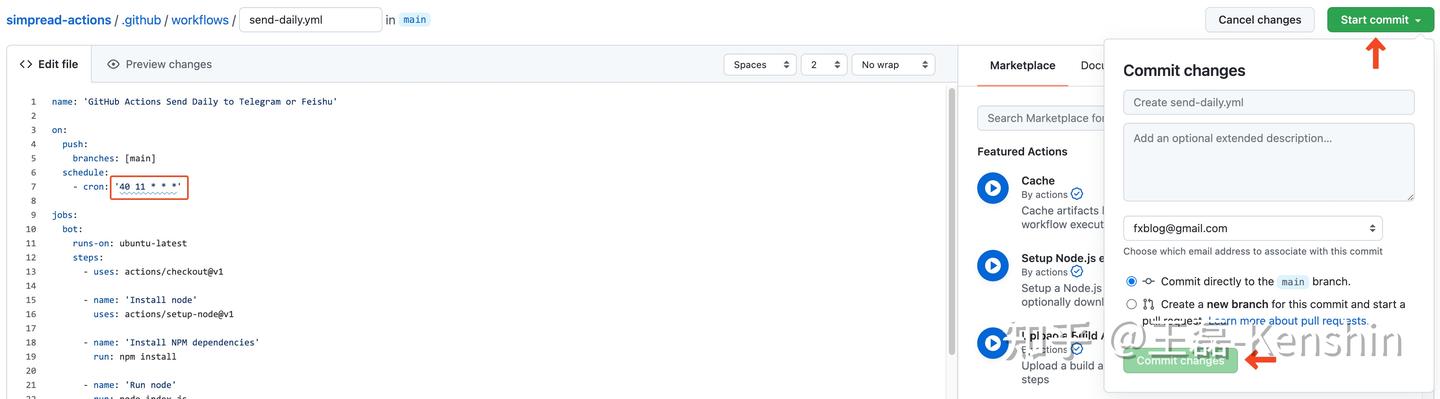Click the main branch label
The height and width of the screenshot is (399, 1440).
415,20
